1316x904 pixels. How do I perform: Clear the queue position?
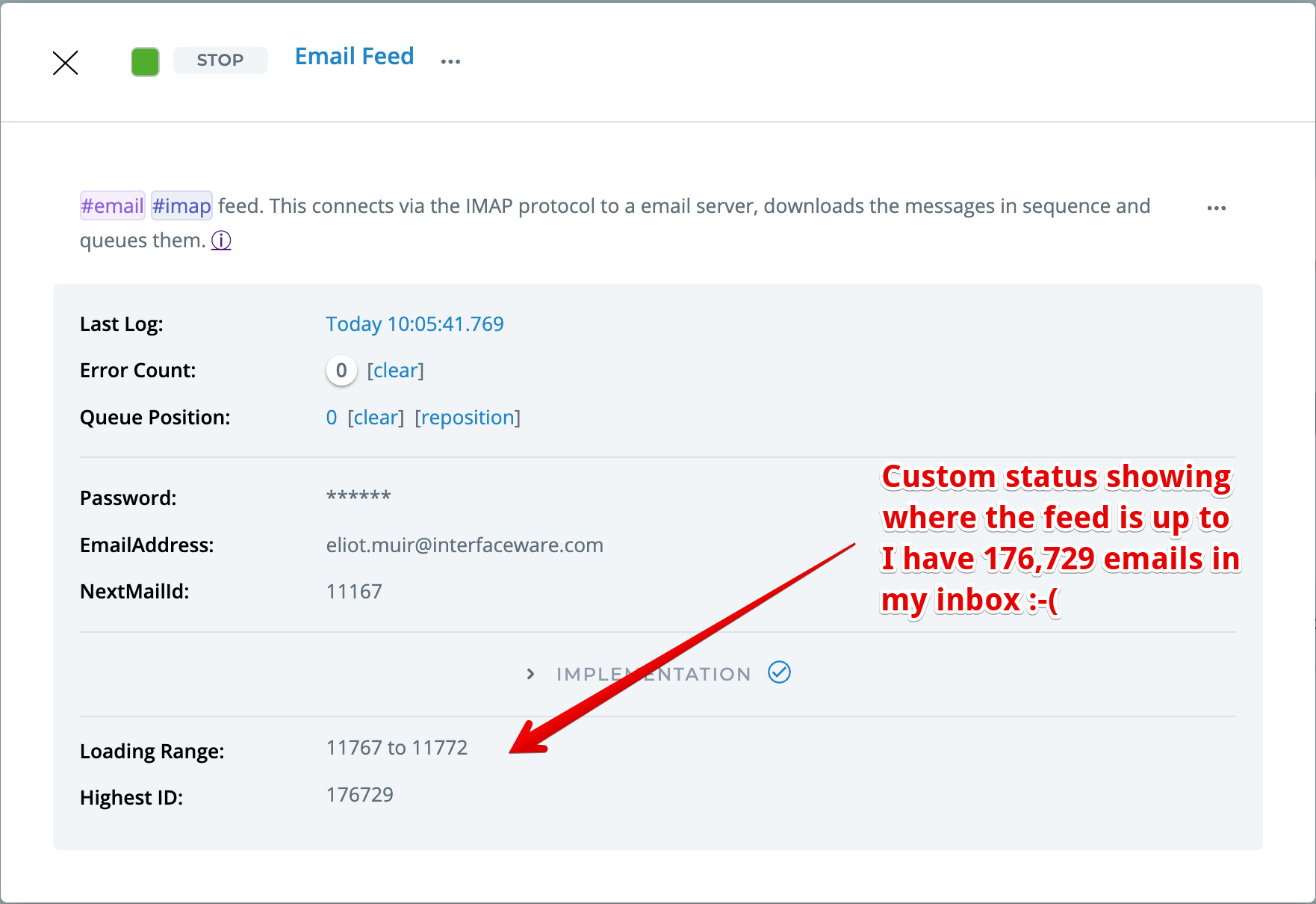pos(376,418)
